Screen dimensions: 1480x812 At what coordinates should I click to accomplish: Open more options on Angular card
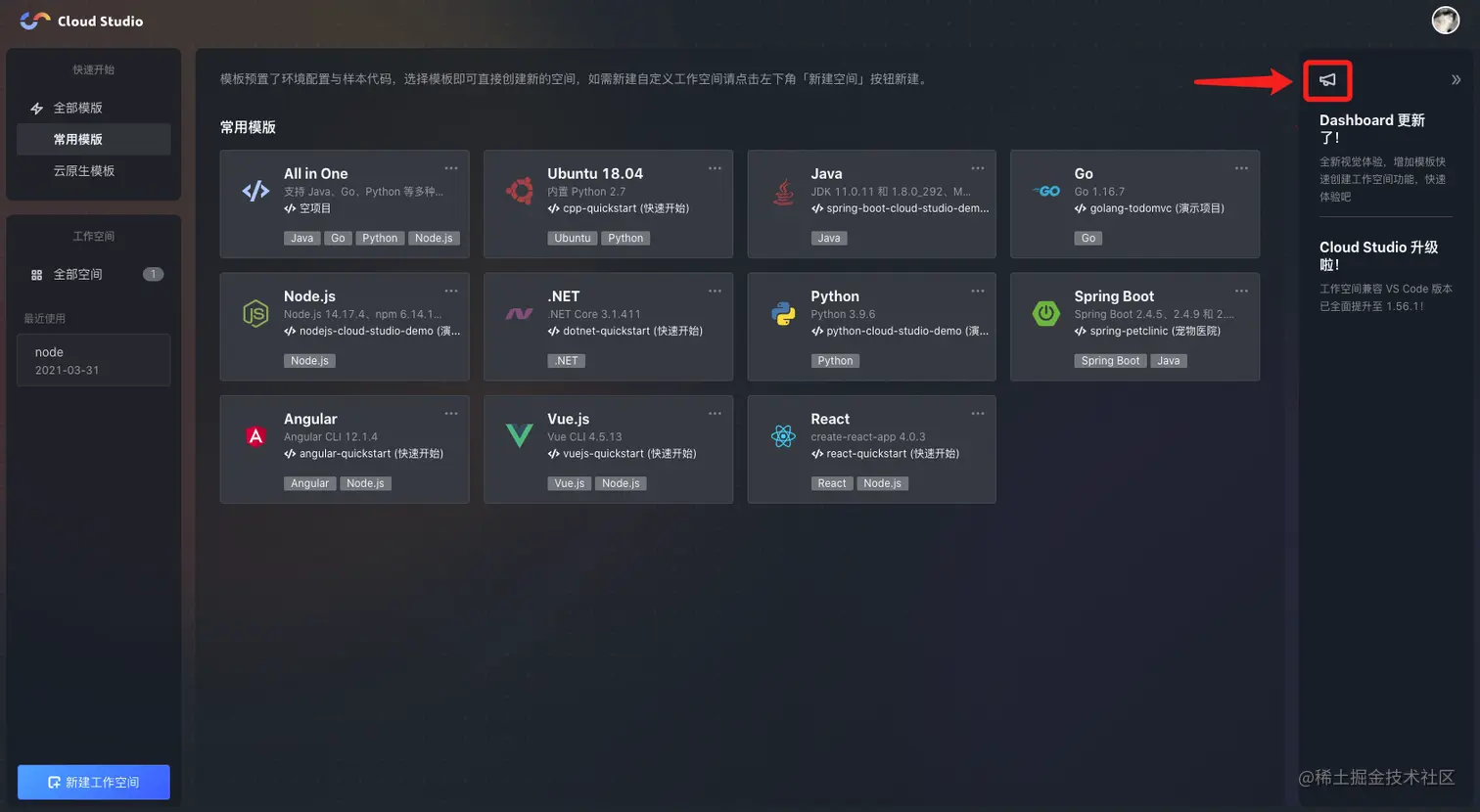(x=451, y=413)
